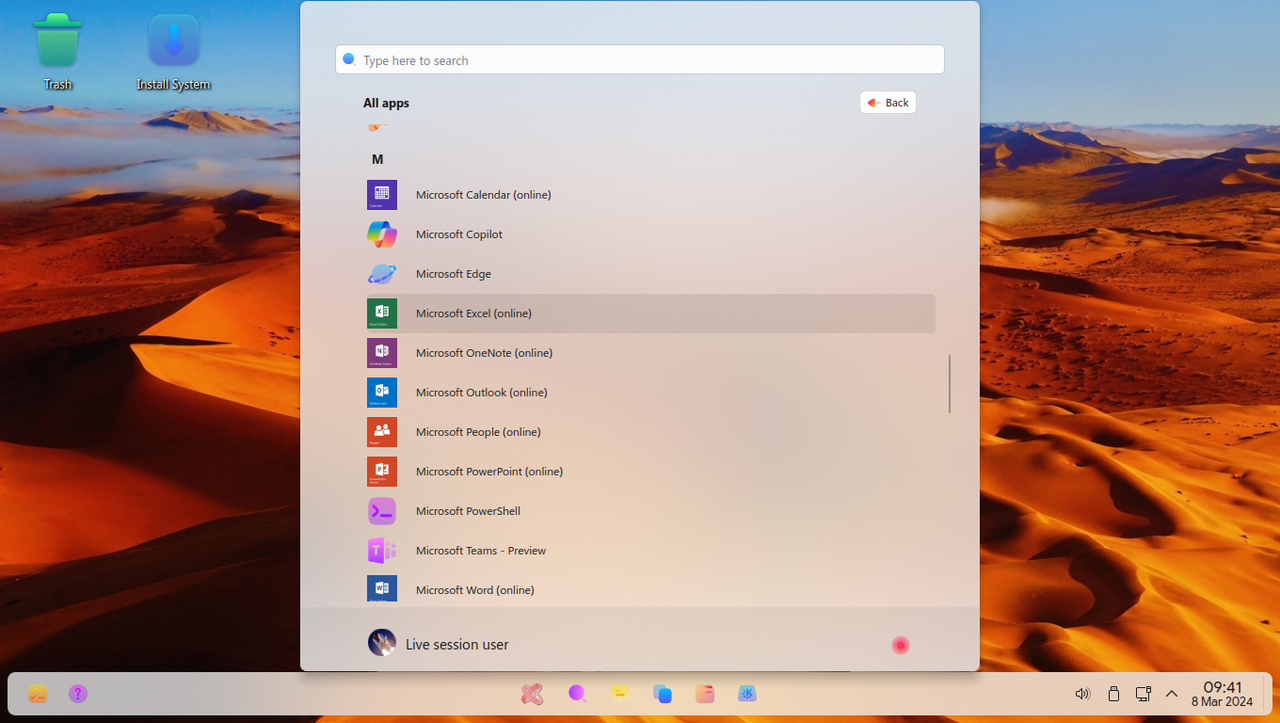Launch Microsoft Teams - Preview
The height and width of the screenshot is (723, 1280).
pos(650,550)
